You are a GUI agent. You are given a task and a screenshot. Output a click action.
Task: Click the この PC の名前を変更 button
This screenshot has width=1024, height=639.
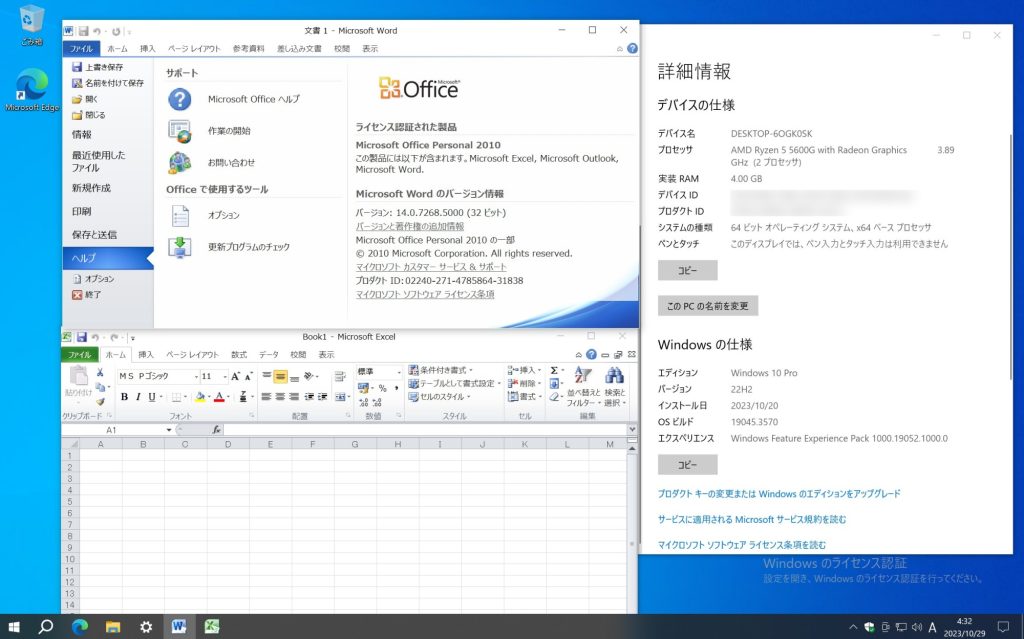tap(706, 305)
